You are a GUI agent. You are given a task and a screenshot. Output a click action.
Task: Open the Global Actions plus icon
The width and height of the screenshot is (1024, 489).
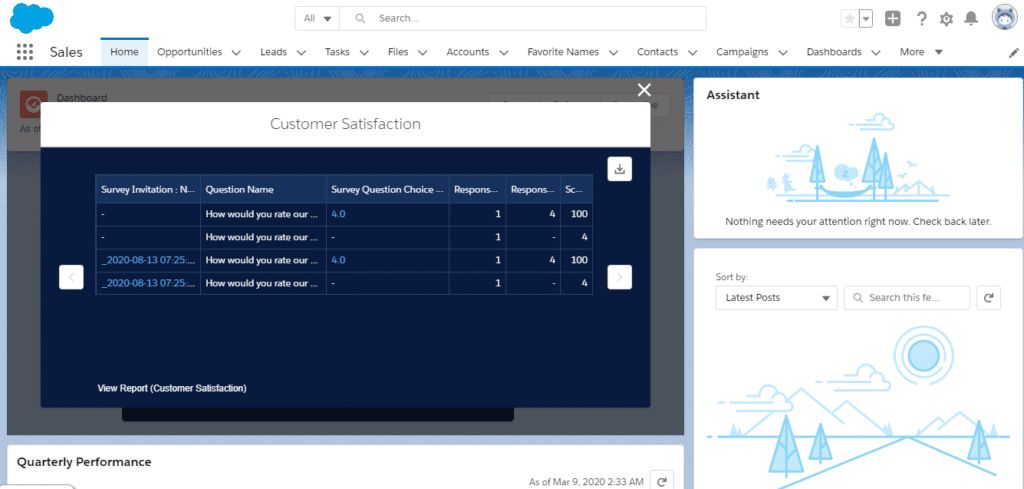893,19
